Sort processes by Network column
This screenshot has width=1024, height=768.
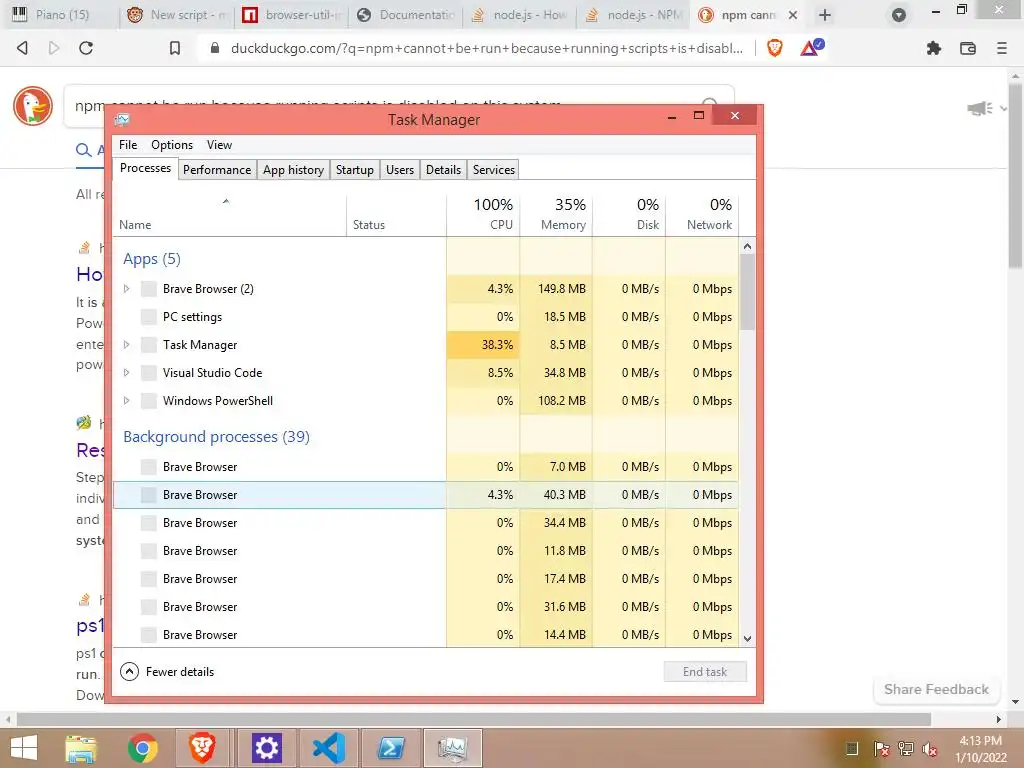coord(703,214)
